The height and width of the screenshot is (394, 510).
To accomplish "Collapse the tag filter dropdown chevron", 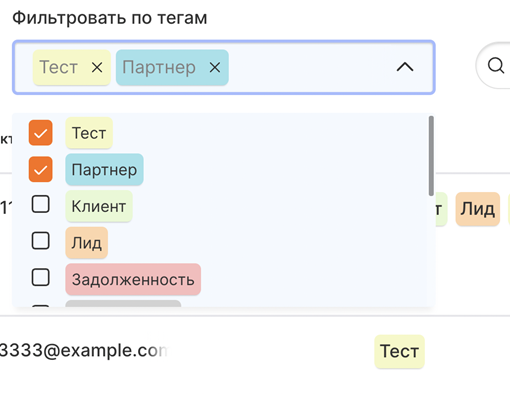I will pyautogui.click(x=405, y=67).
